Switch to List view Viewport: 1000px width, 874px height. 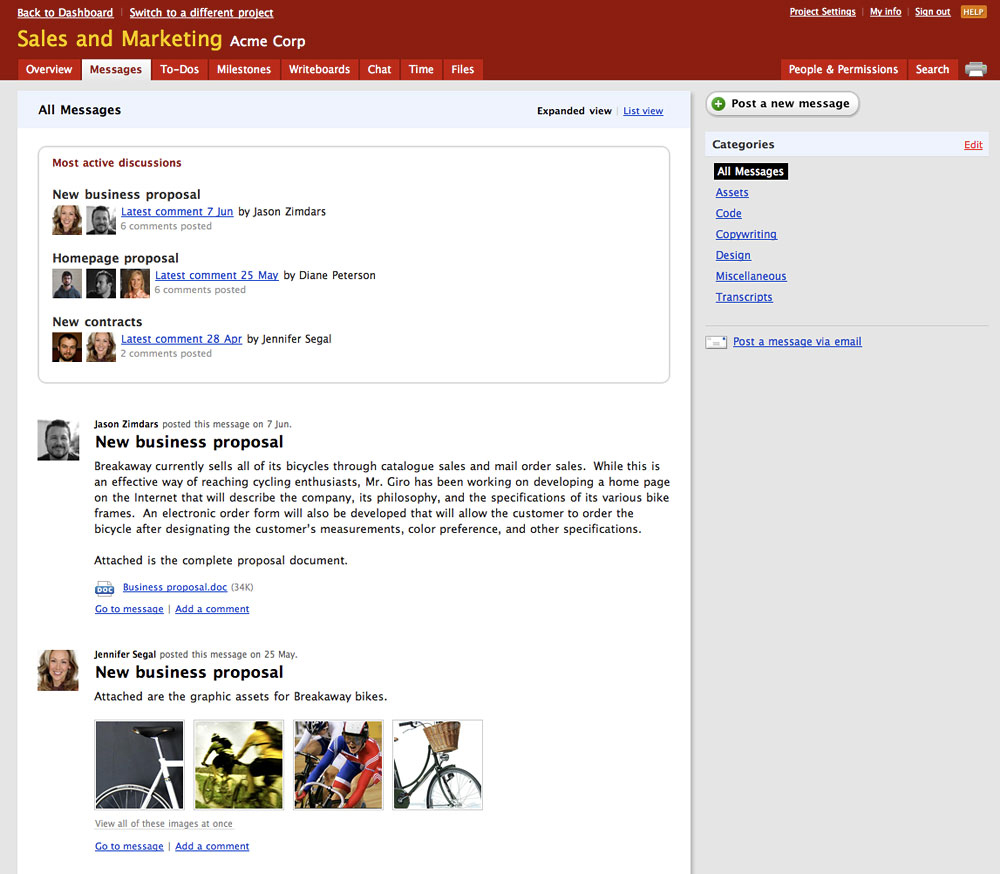pyautogui.click(x=643, y=111)
